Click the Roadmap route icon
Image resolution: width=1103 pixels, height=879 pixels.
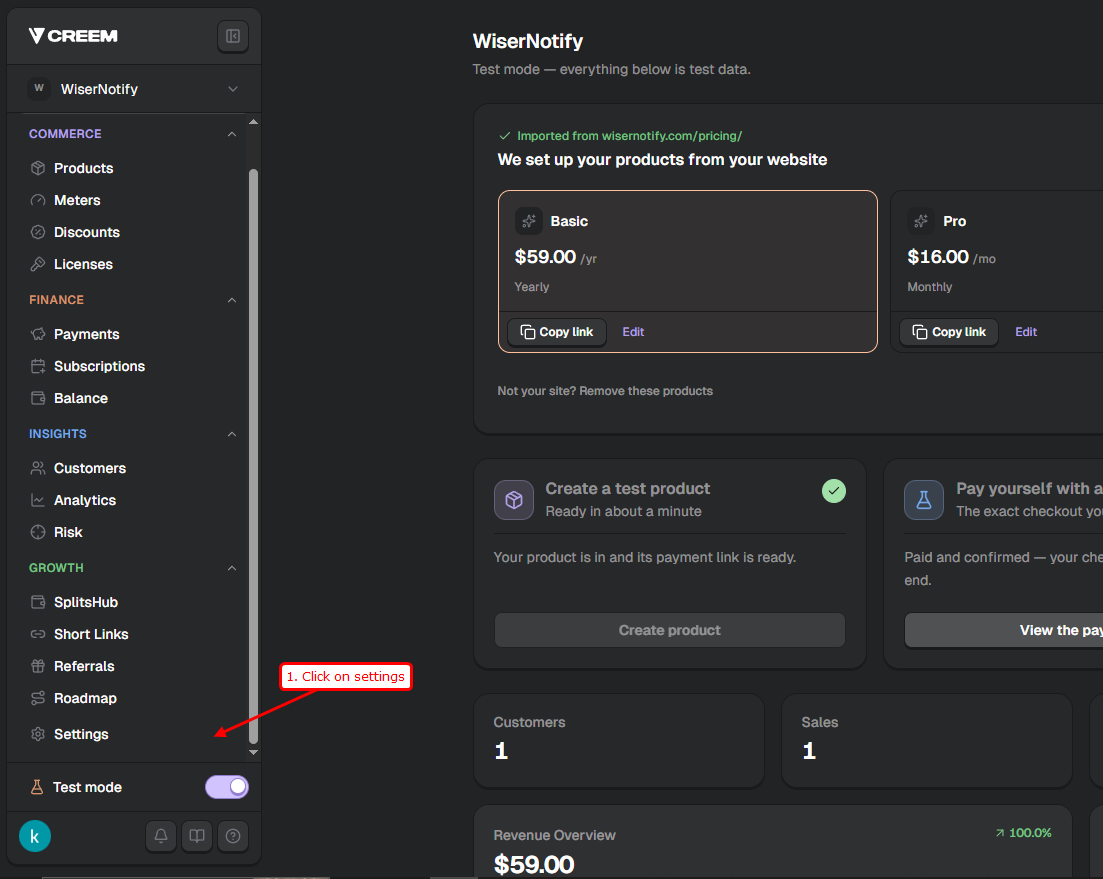click(38, 698)
